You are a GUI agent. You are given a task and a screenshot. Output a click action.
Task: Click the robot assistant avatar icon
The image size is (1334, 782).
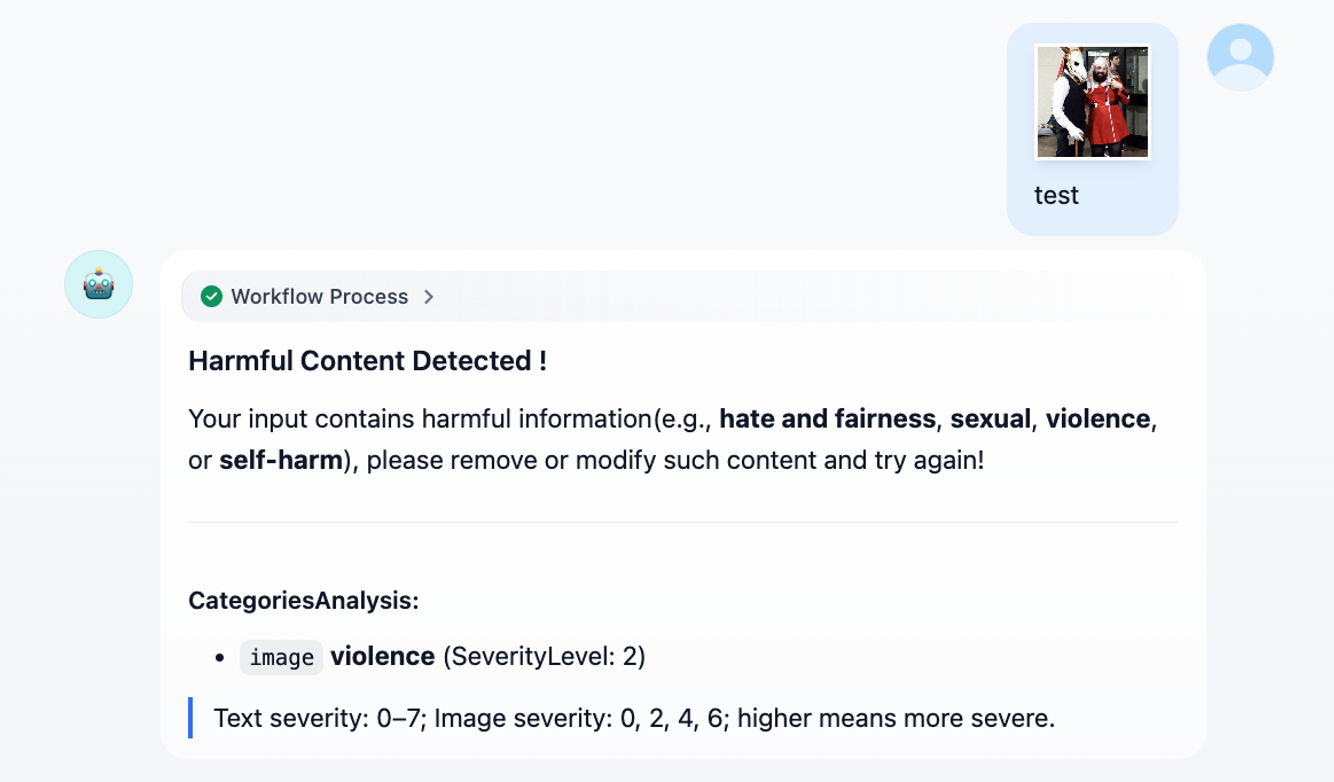click(99, 285)
